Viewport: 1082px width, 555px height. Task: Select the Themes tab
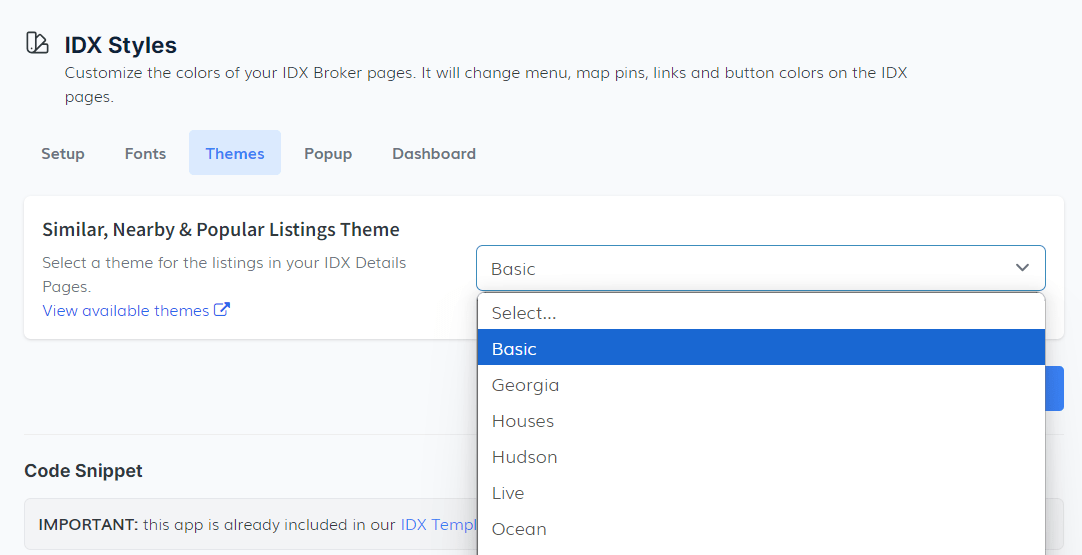tap(235, 153)
